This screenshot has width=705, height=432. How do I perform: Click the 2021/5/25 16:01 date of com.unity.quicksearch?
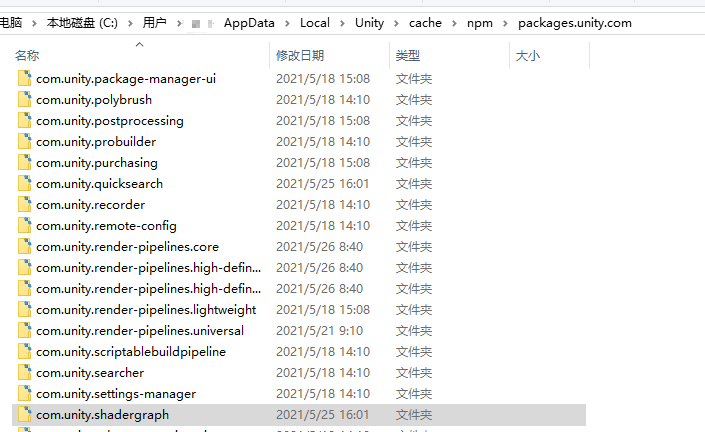322,184
